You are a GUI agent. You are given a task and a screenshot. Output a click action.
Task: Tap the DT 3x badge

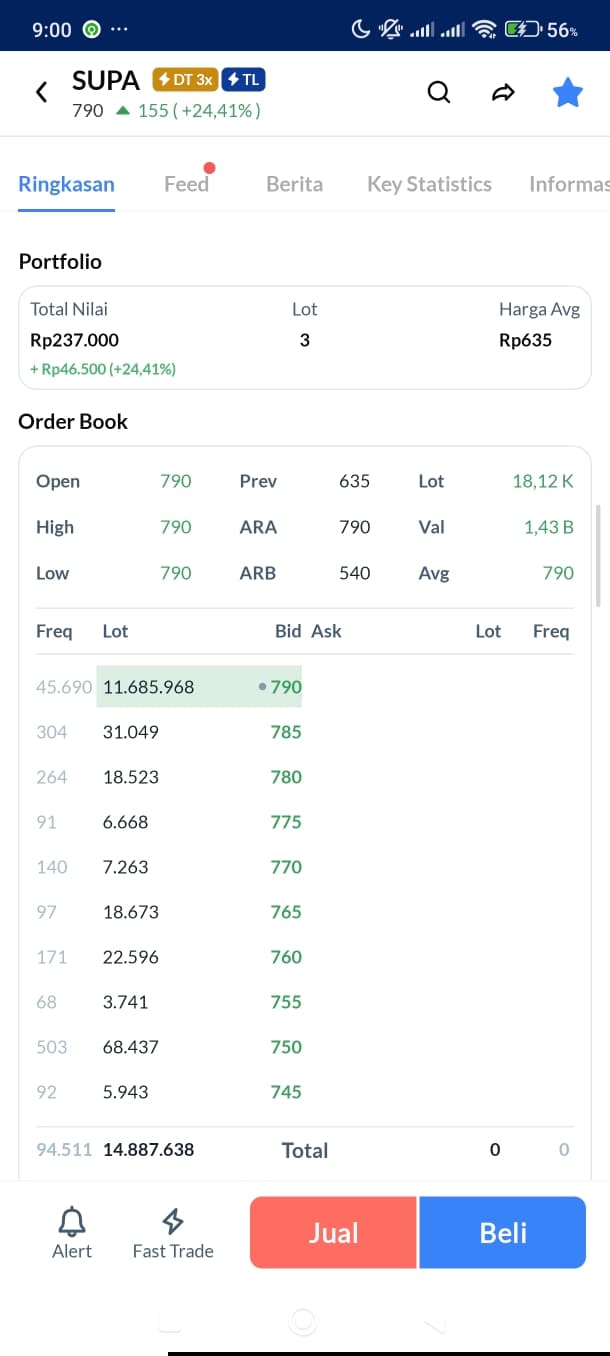point(185,80)
